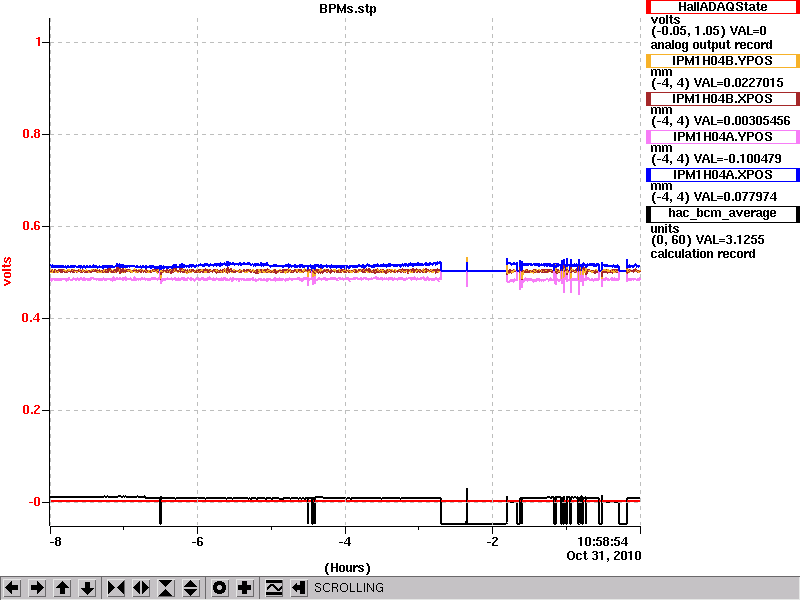Click the y-axis tick label -0
Screen dimensions: 800x600
[x=35, y=502]
